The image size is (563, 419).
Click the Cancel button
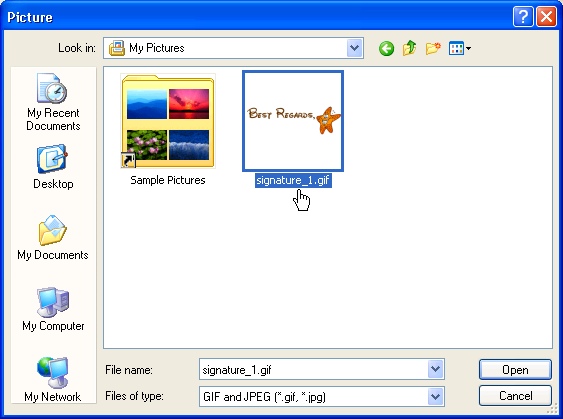click(x=515, y=396)
